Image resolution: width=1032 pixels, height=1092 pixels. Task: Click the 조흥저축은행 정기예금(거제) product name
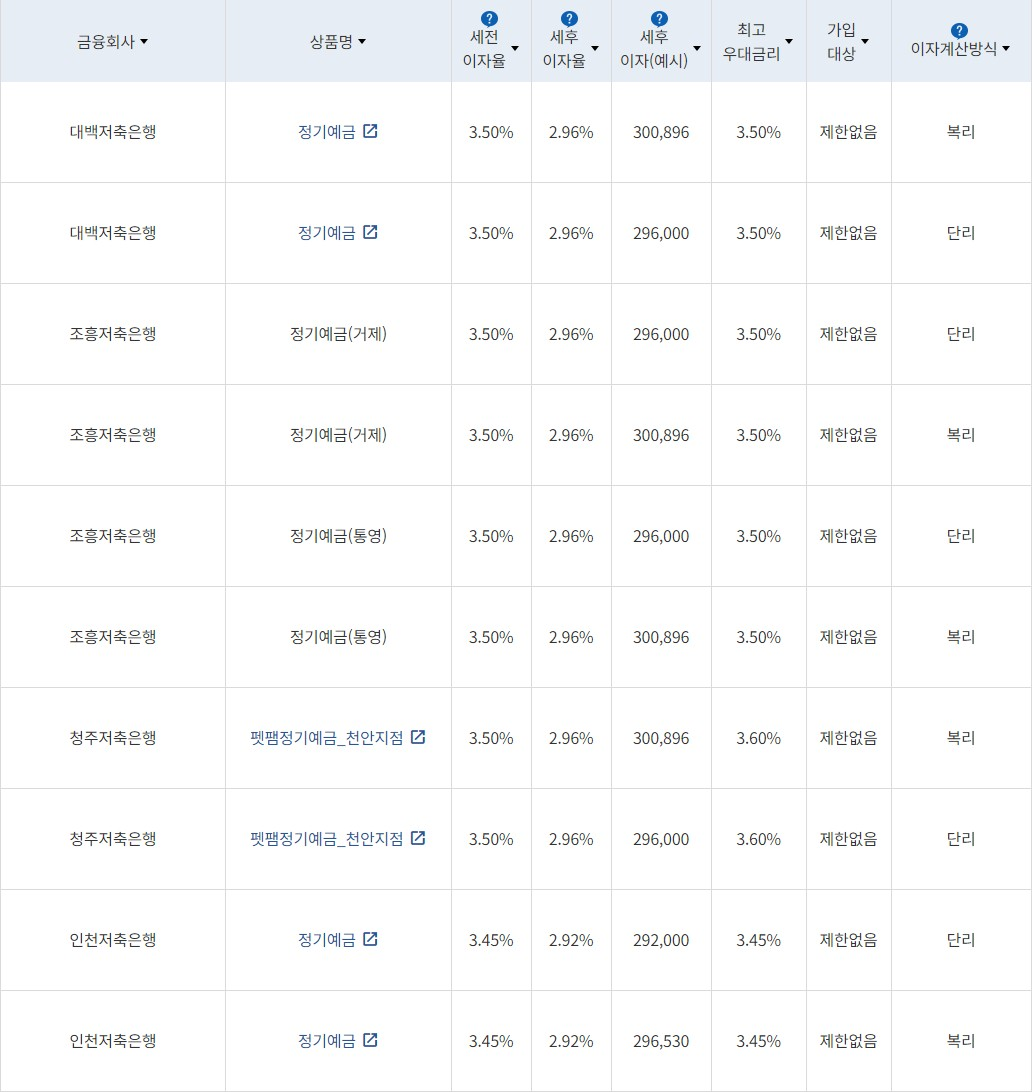(x=338, y=333)
